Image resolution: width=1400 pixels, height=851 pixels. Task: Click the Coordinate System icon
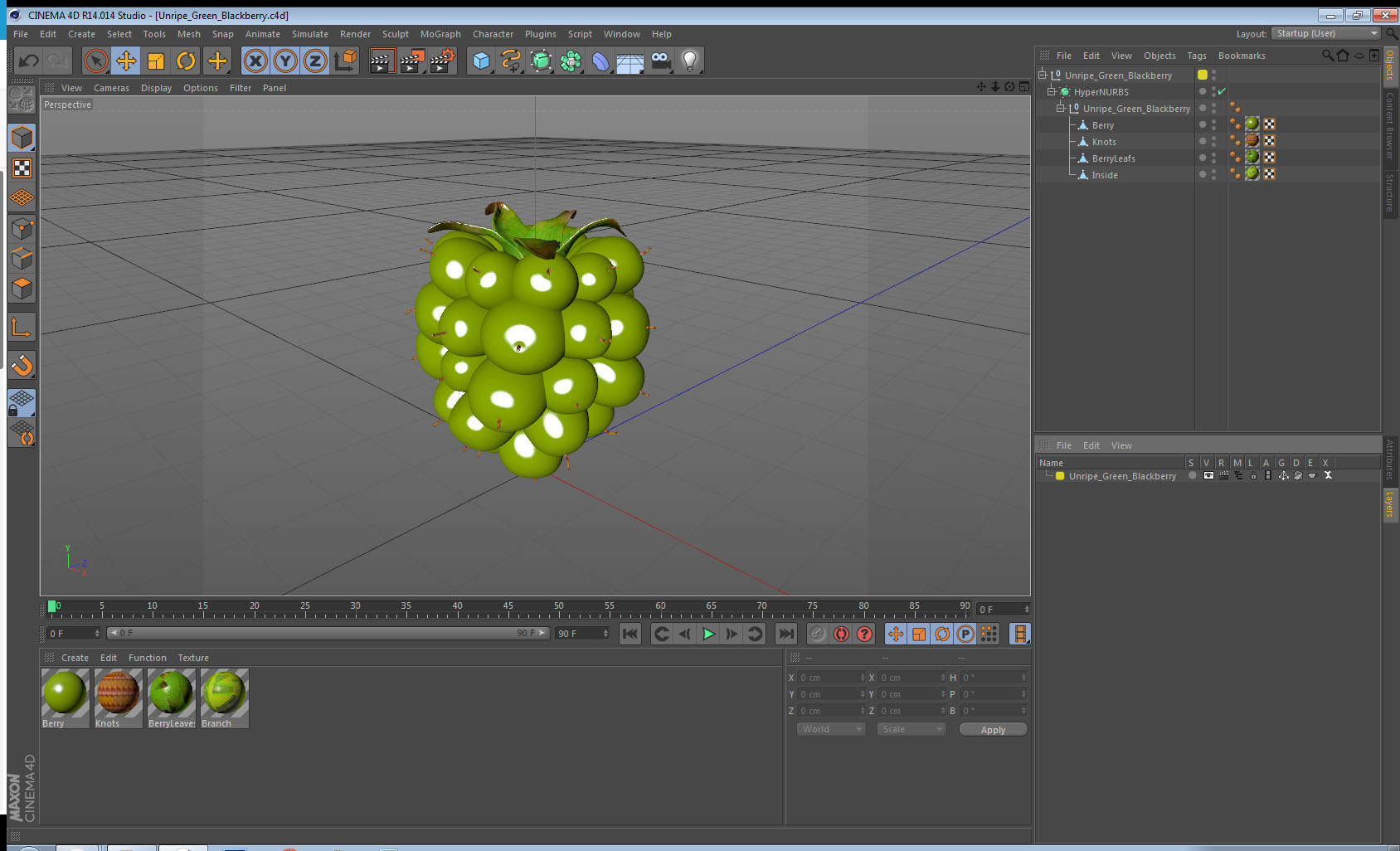(x=345, y=61)
